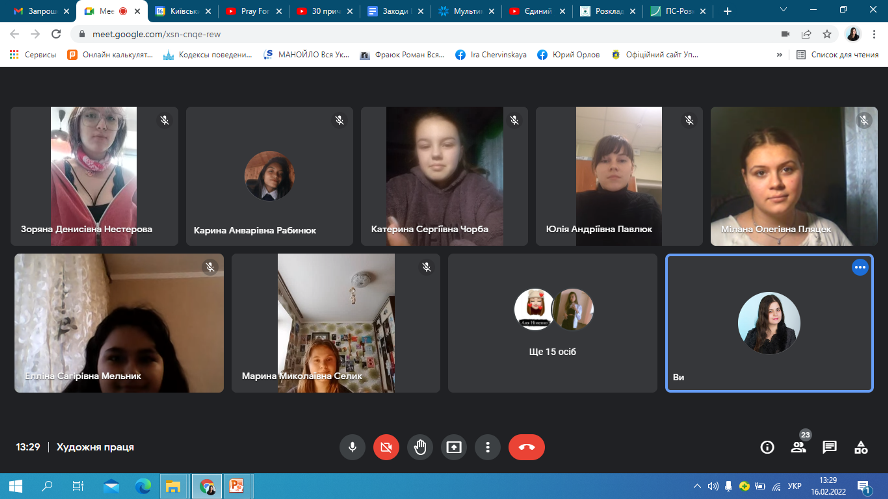This screenshot has height=499, width=888.
Task: Open 'Сервисы' apps shortcut
Action: 33,54
